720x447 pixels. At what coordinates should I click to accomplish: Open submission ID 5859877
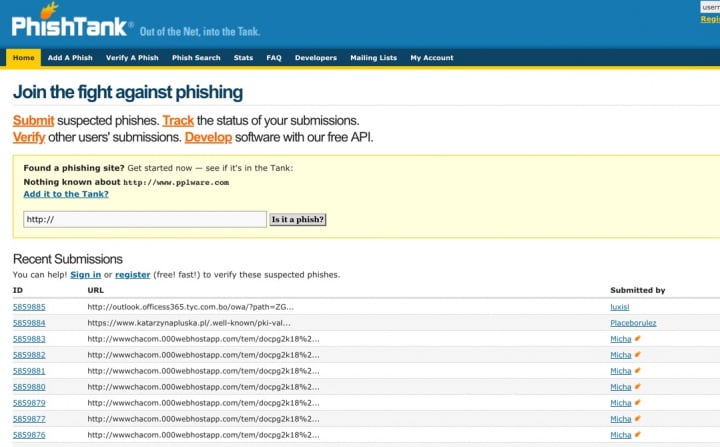pyautogui.click(x=29, y=419)
